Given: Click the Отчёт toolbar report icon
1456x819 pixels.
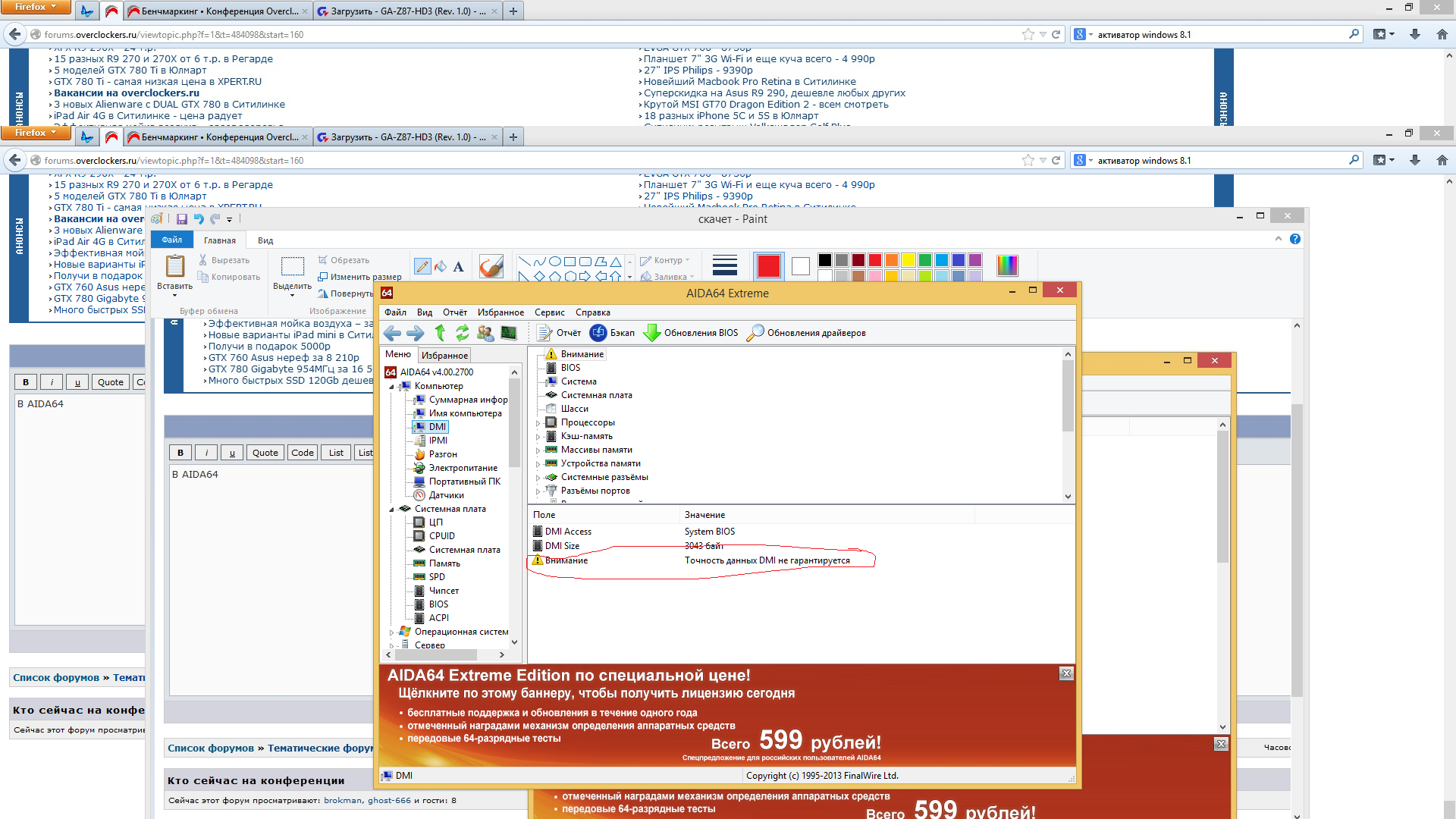Looking at the screenshot, I should click(544, 333).
